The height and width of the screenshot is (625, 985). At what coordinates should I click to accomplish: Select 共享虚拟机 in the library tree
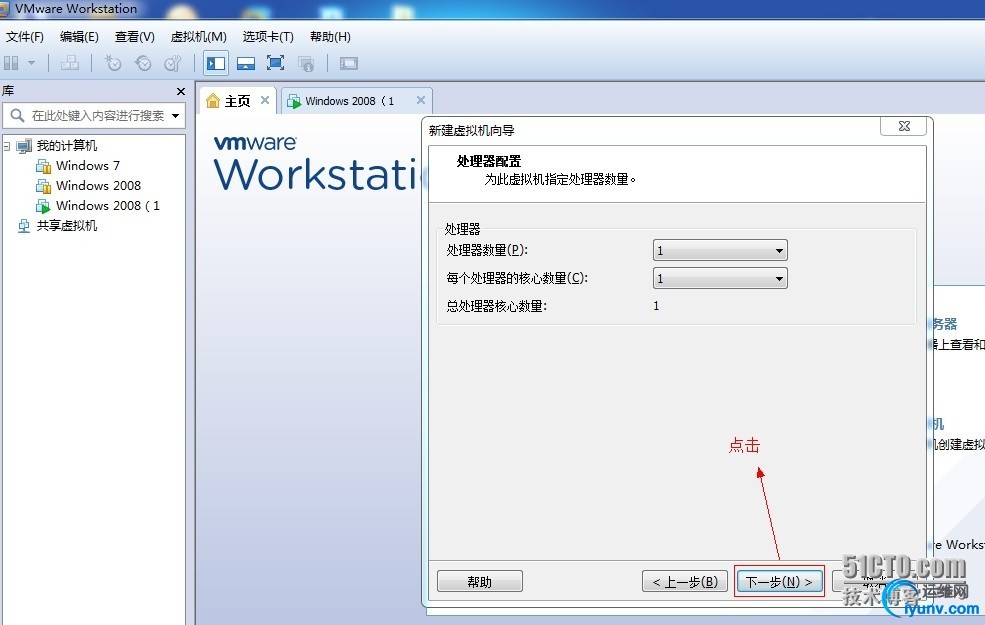[x=67, y=226]
